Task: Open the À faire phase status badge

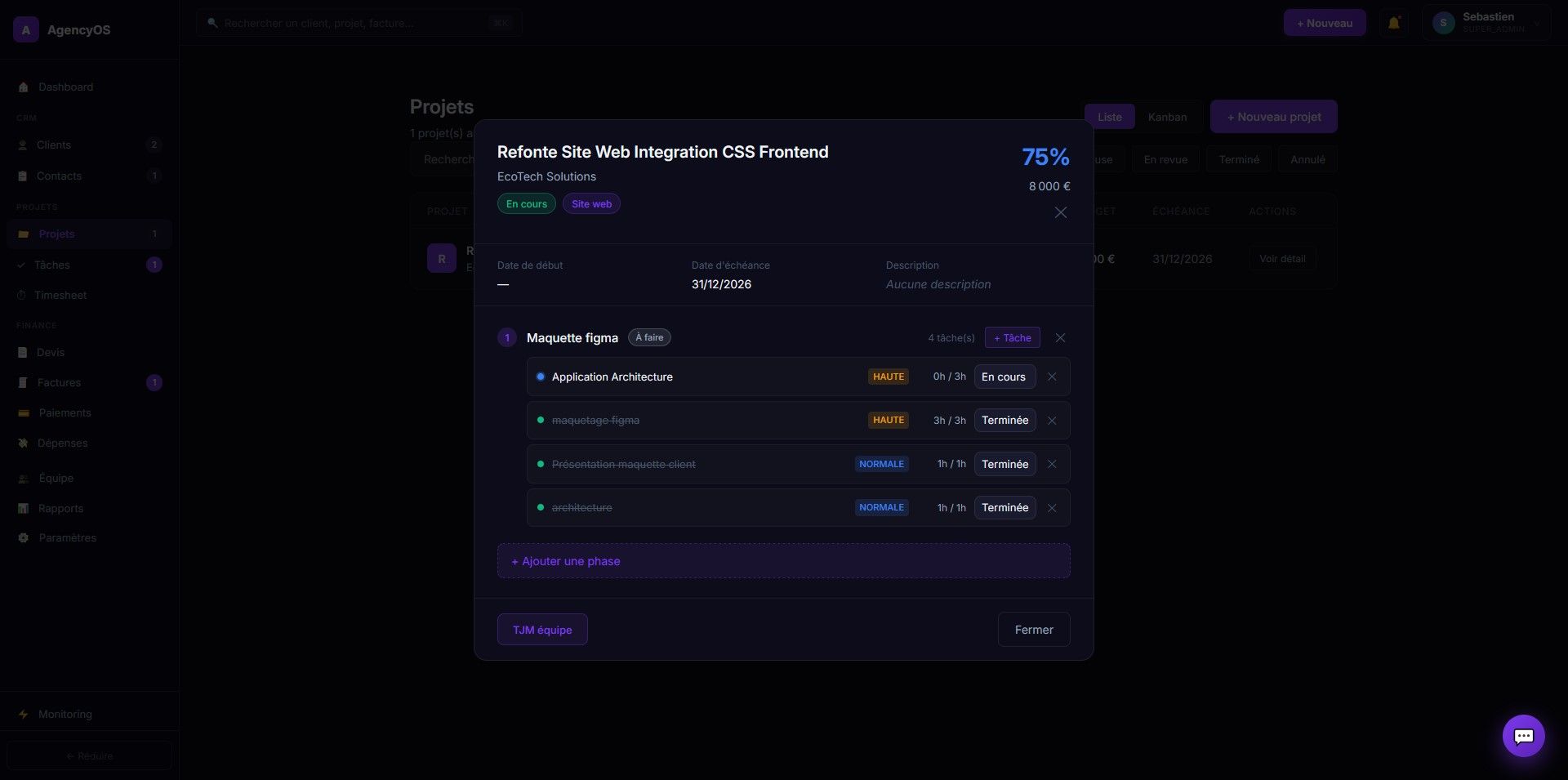Action: [649, 338]
